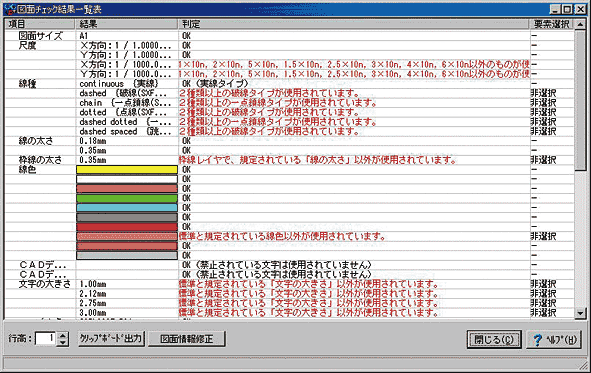The width and height of the screenshot is (591, 373).
Task: Click the 要素選択 column header
Action: tap(552, 24)
